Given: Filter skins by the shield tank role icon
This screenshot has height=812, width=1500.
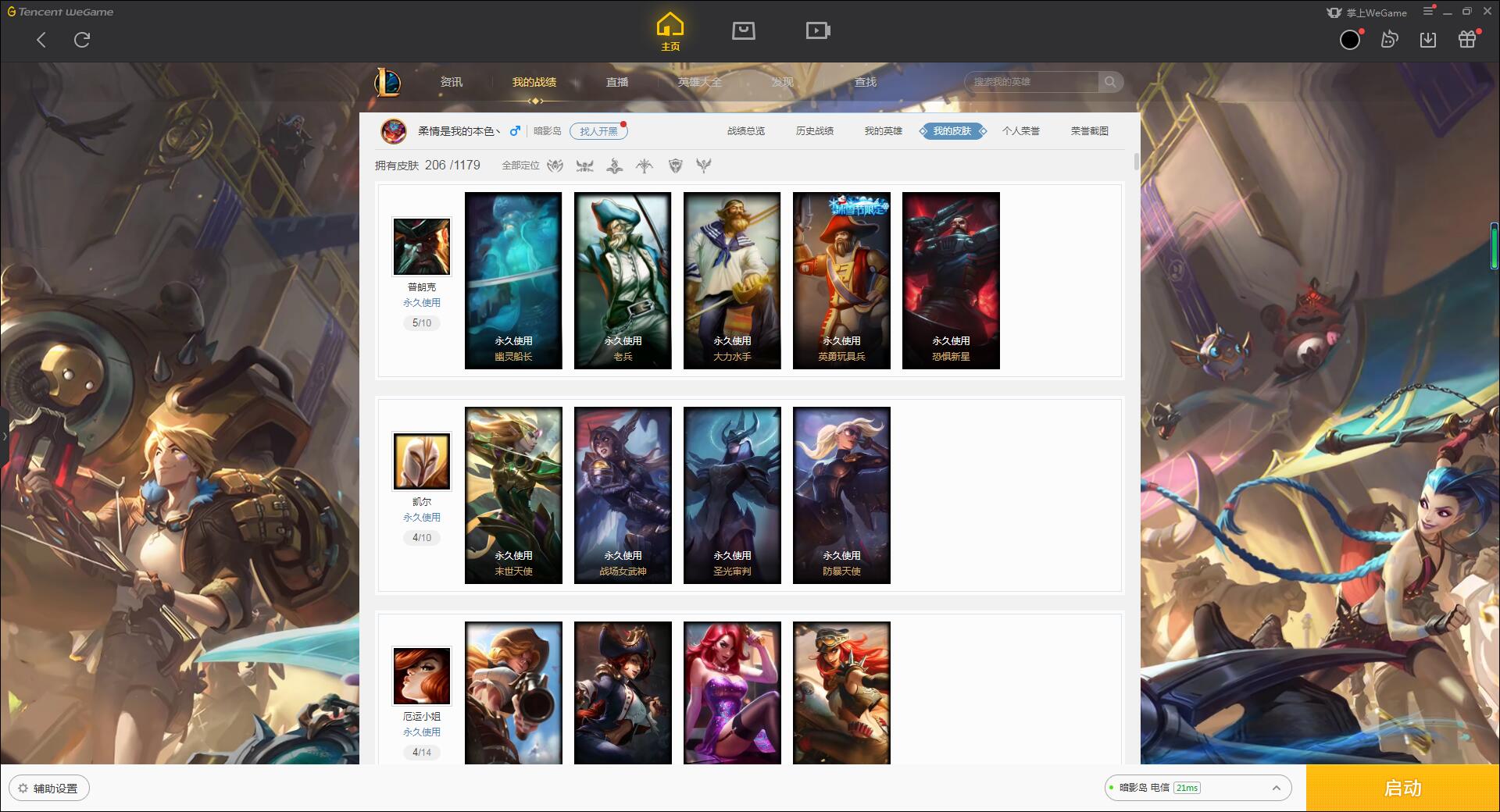Looking at the screenshot, I should pos(675,166).
